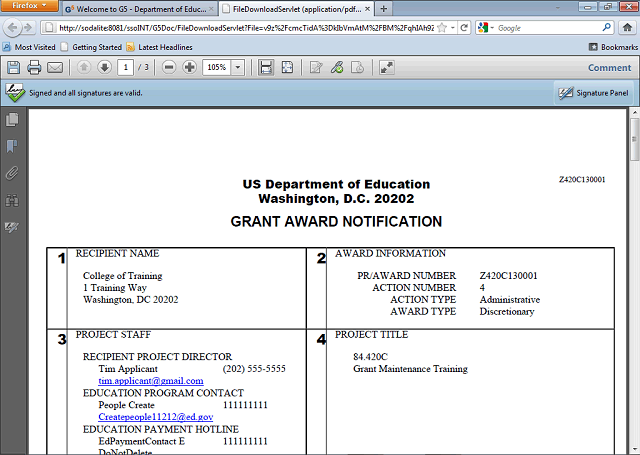Image resolution: width=640 pixels, height=455 pixels.
Task: Toggle fit one full page view
Action: 287,67
